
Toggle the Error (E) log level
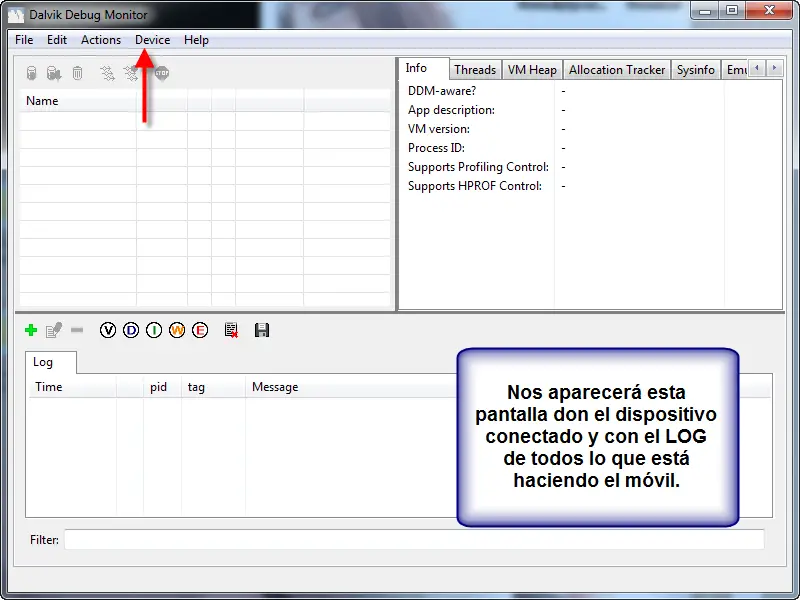pyautogui.click(x=200, y=330)
